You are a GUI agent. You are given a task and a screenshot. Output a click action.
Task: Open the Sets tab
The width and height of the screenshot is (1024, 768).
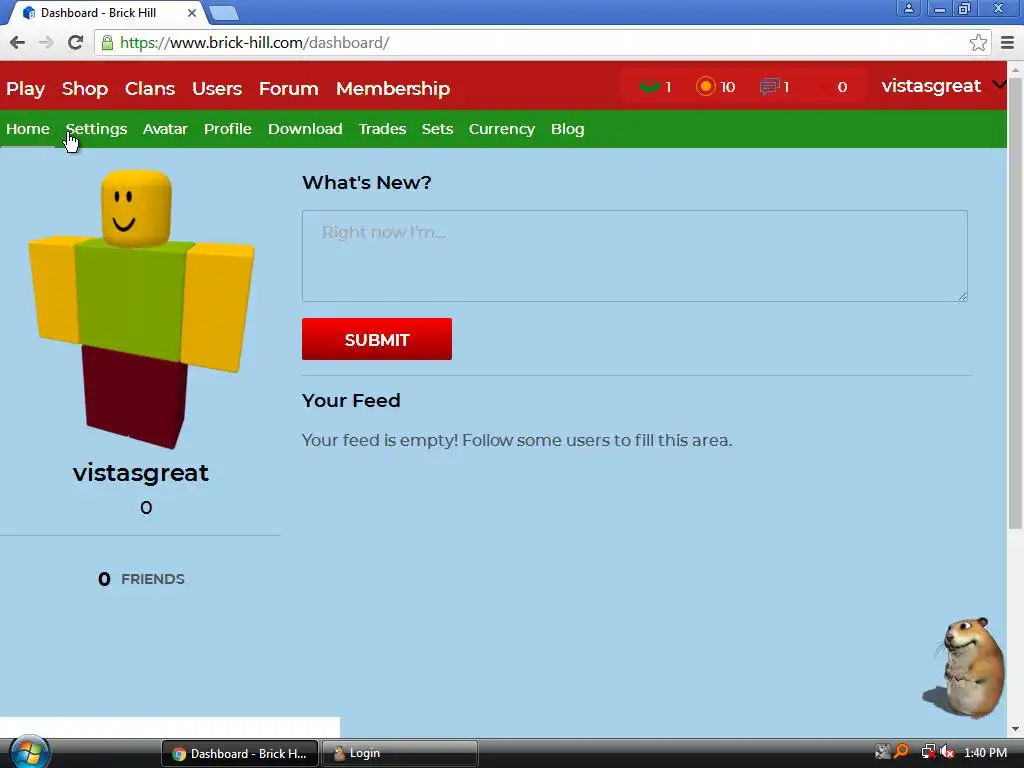[x=437, y=129]
